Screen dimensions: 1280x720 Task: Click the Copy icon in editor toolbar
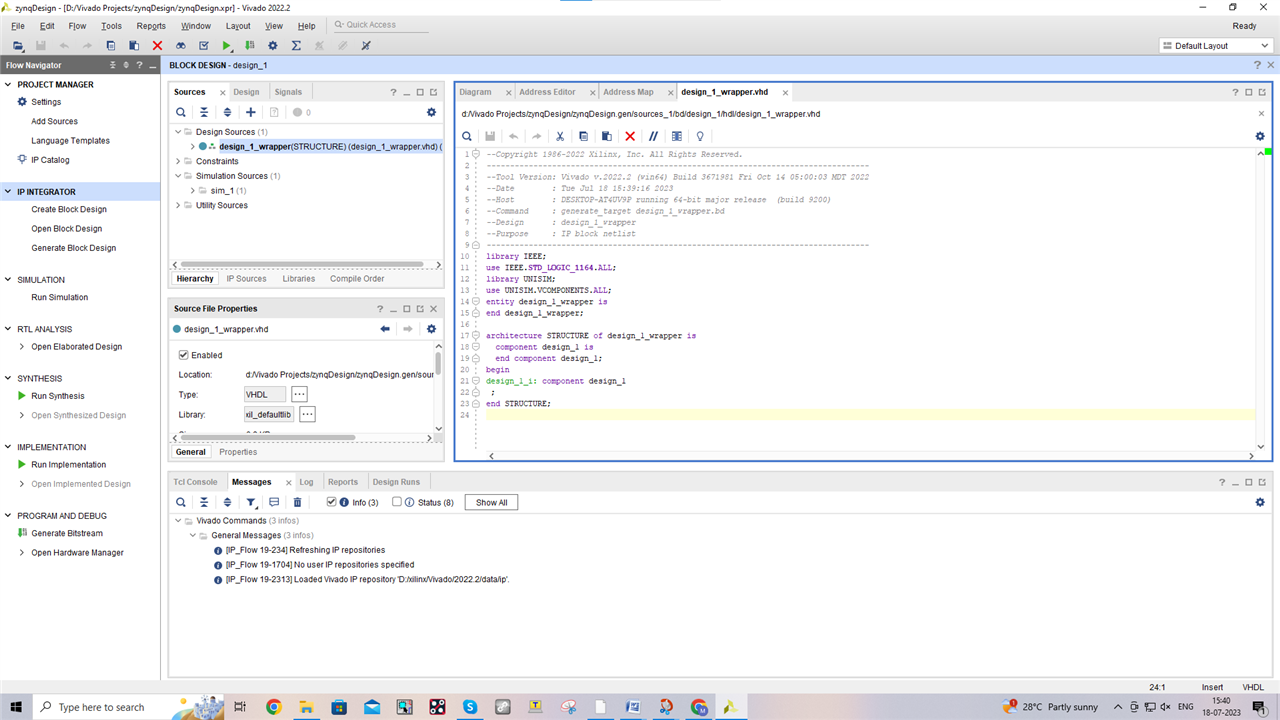point(583,136)
